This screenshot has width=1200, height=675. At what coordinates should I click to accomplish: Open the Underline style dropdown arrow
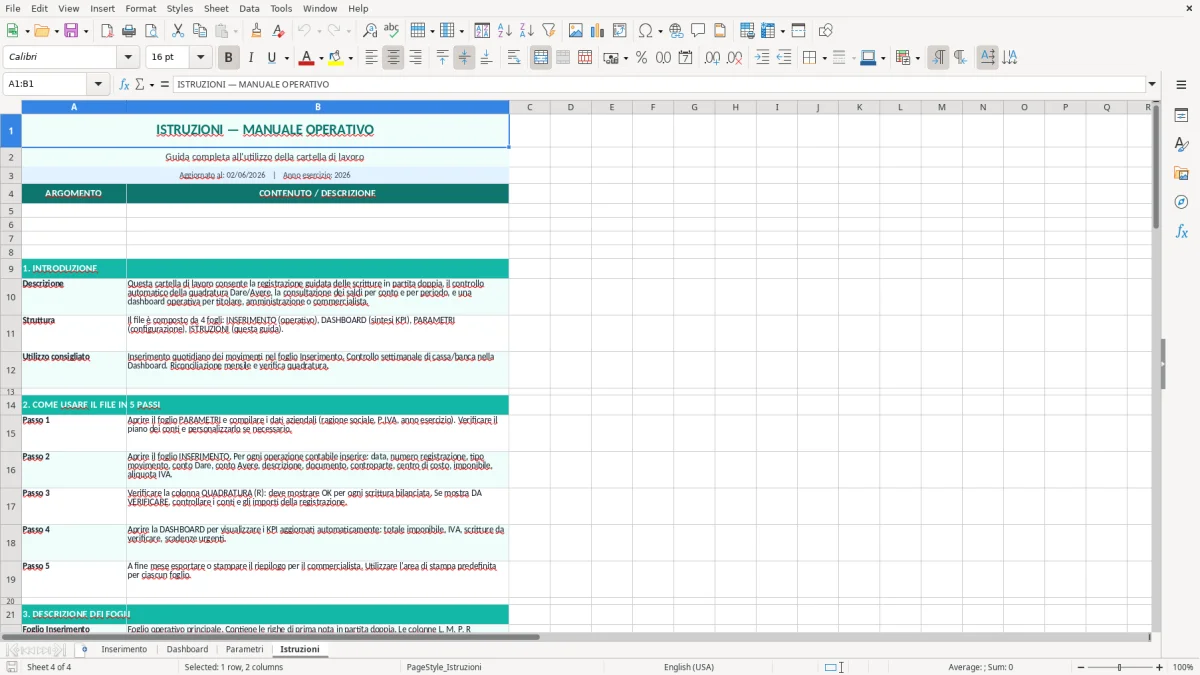(286, 58)
